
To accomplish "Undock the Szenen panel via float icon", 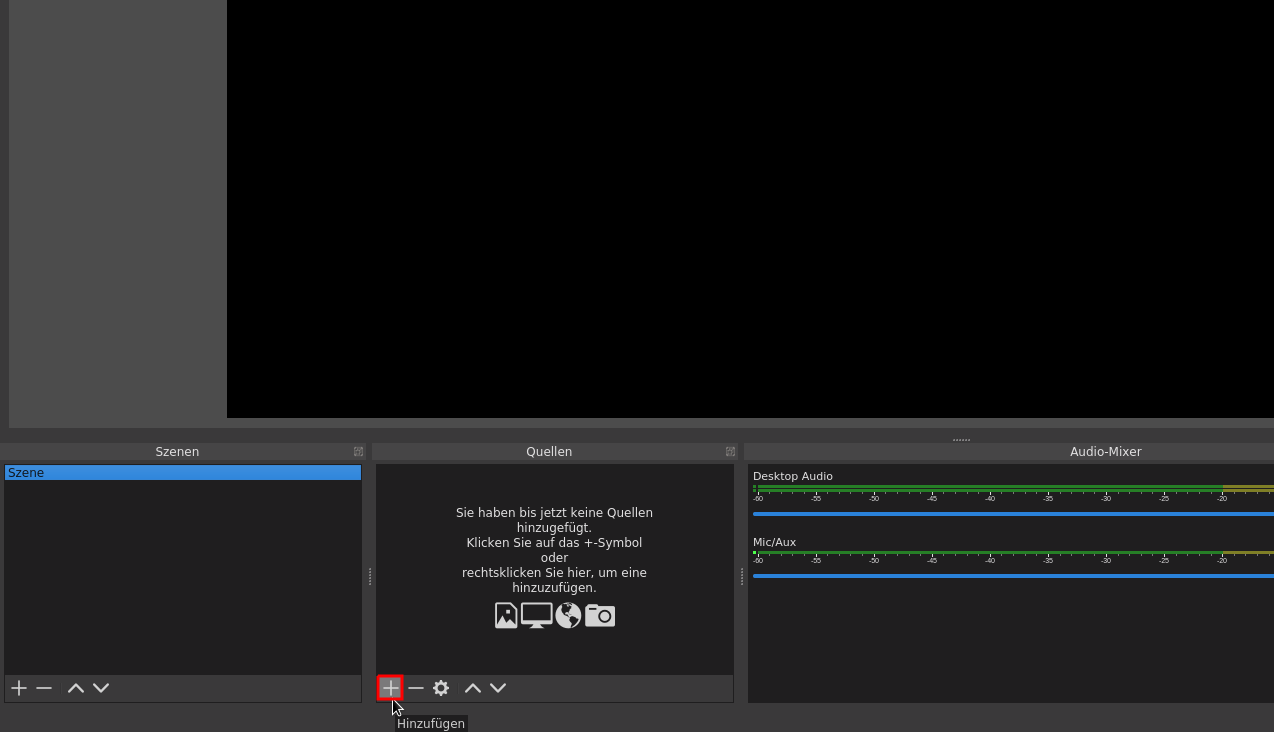I will [358, 452].
